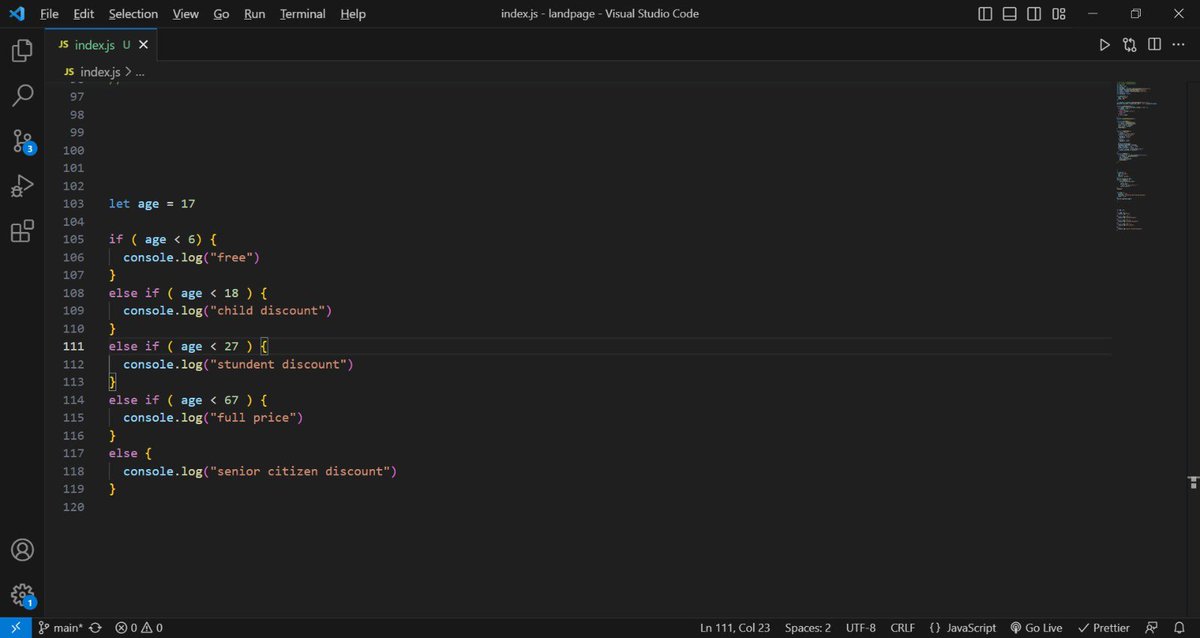
Task: Click the 'else {' on line 117
Action: (130, 453)
